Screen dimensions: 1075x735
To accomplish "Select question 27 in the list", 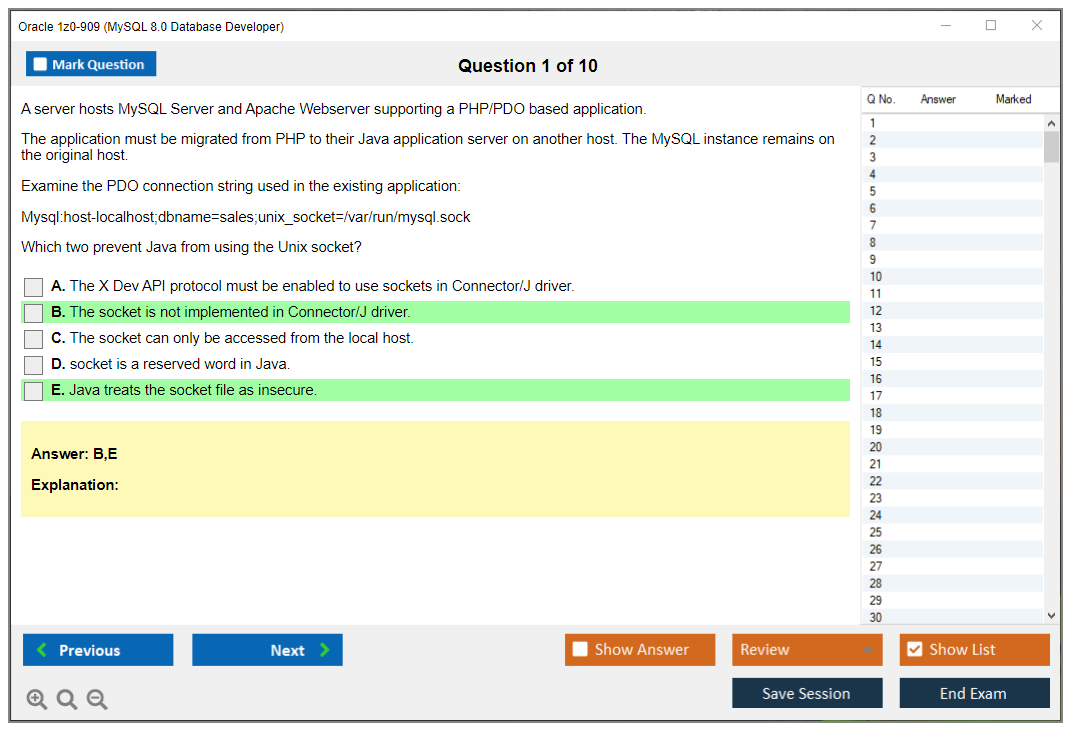I will [x=952, y=566].
